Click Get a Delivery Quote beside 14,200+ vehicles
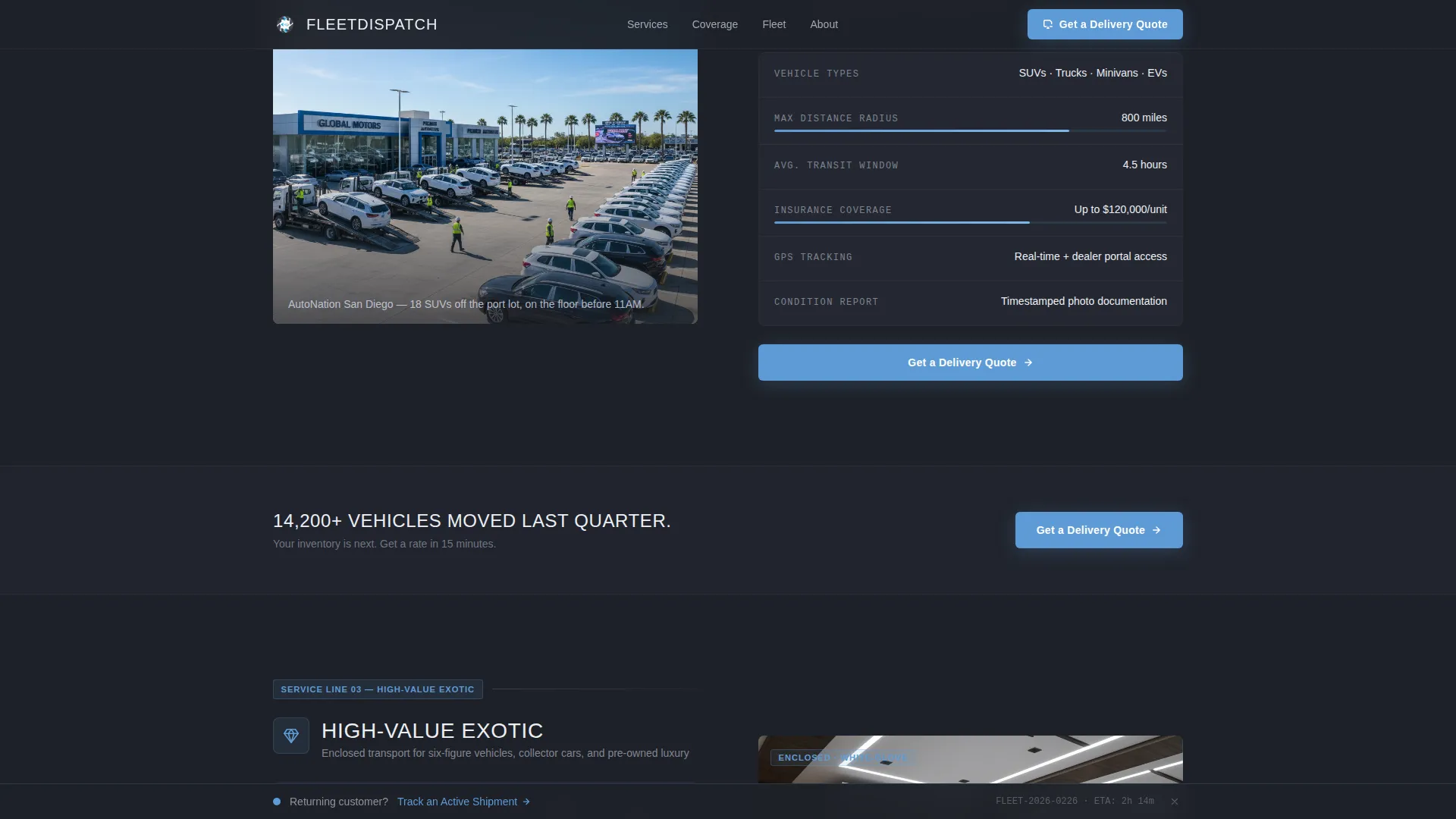This screenshot has height=819, width=1456. [1099, 530]
